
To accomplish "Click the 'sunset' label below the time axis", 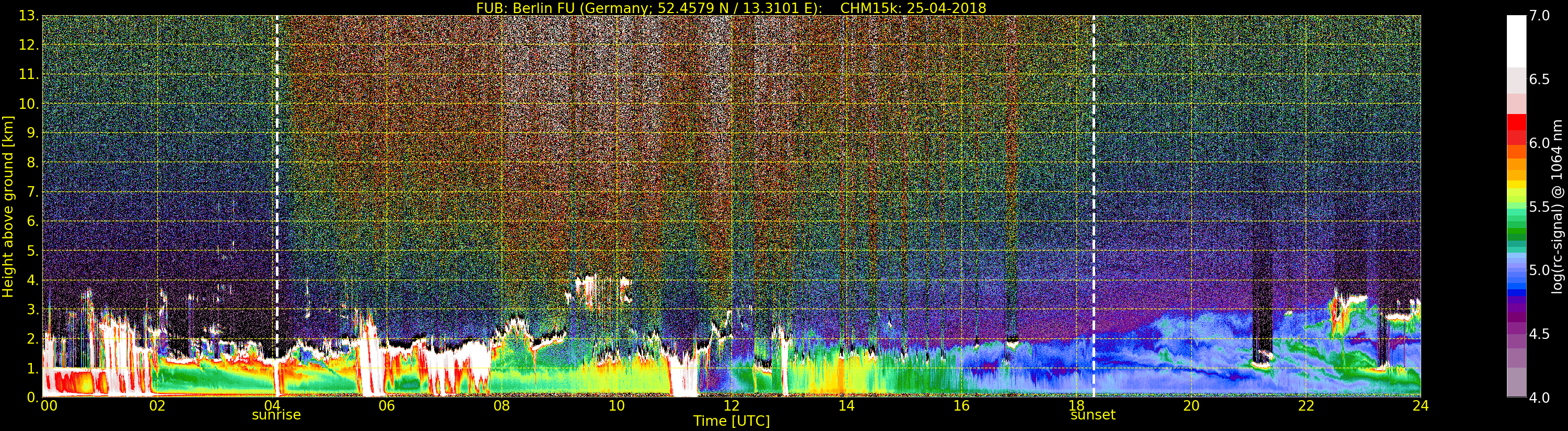I will 1093,415.
